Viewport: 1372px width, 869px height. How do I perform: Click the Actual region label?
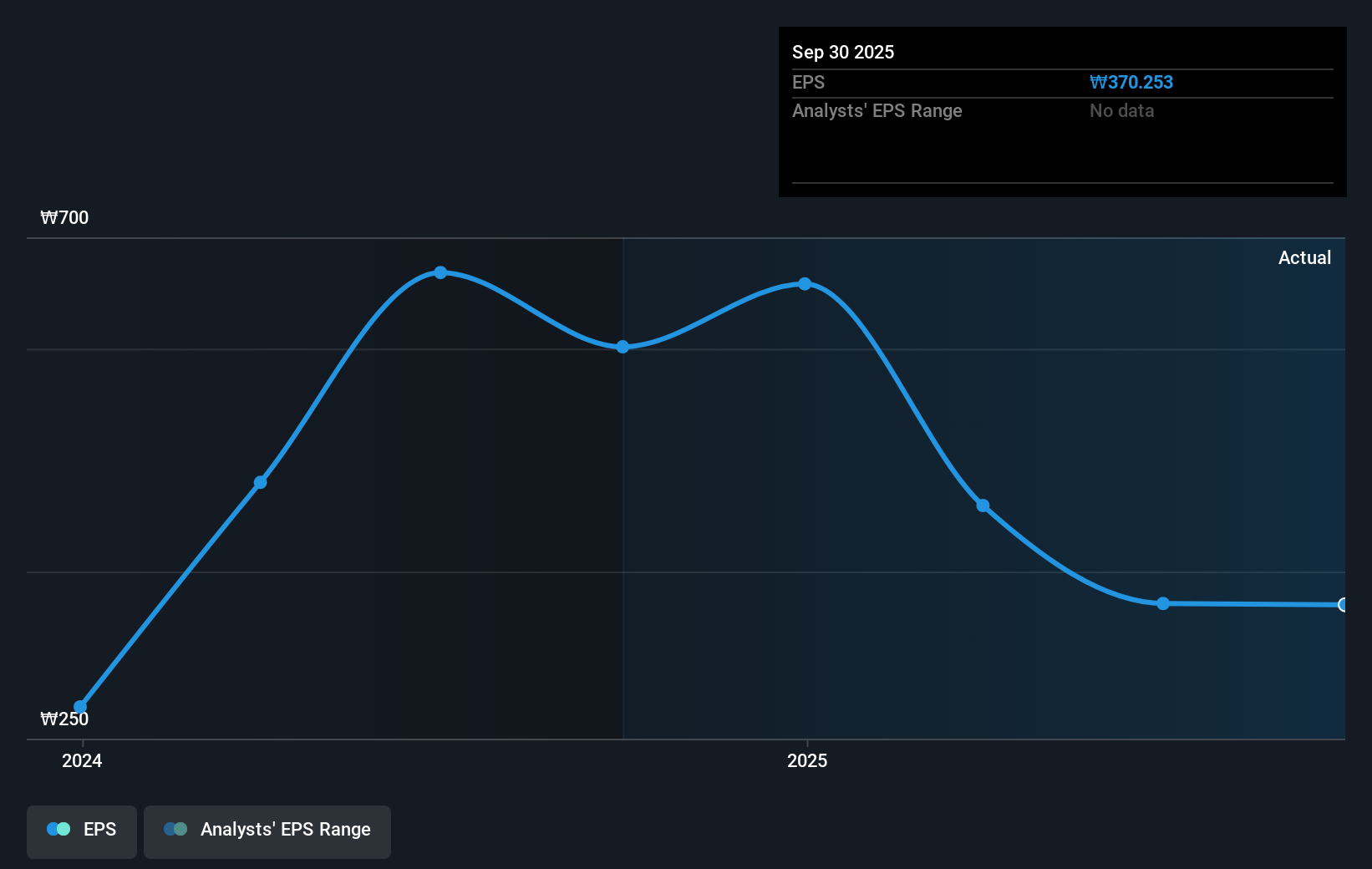coord(1304,258)
